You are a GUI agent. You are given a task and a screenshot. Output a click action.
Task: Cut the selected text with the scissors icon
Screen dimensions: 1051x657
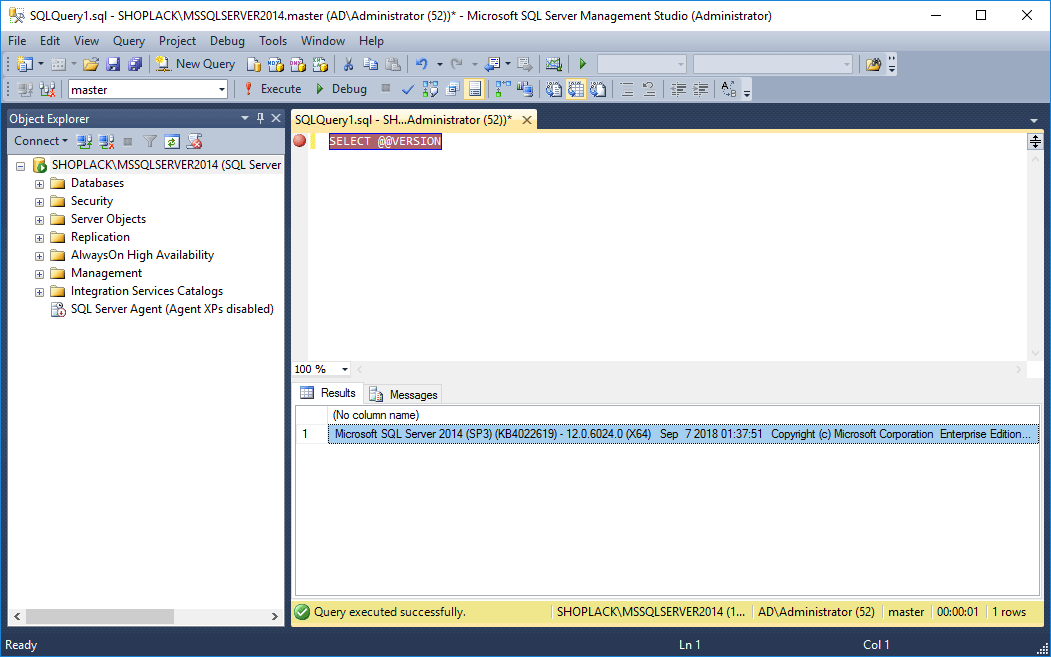coord(349,64)
